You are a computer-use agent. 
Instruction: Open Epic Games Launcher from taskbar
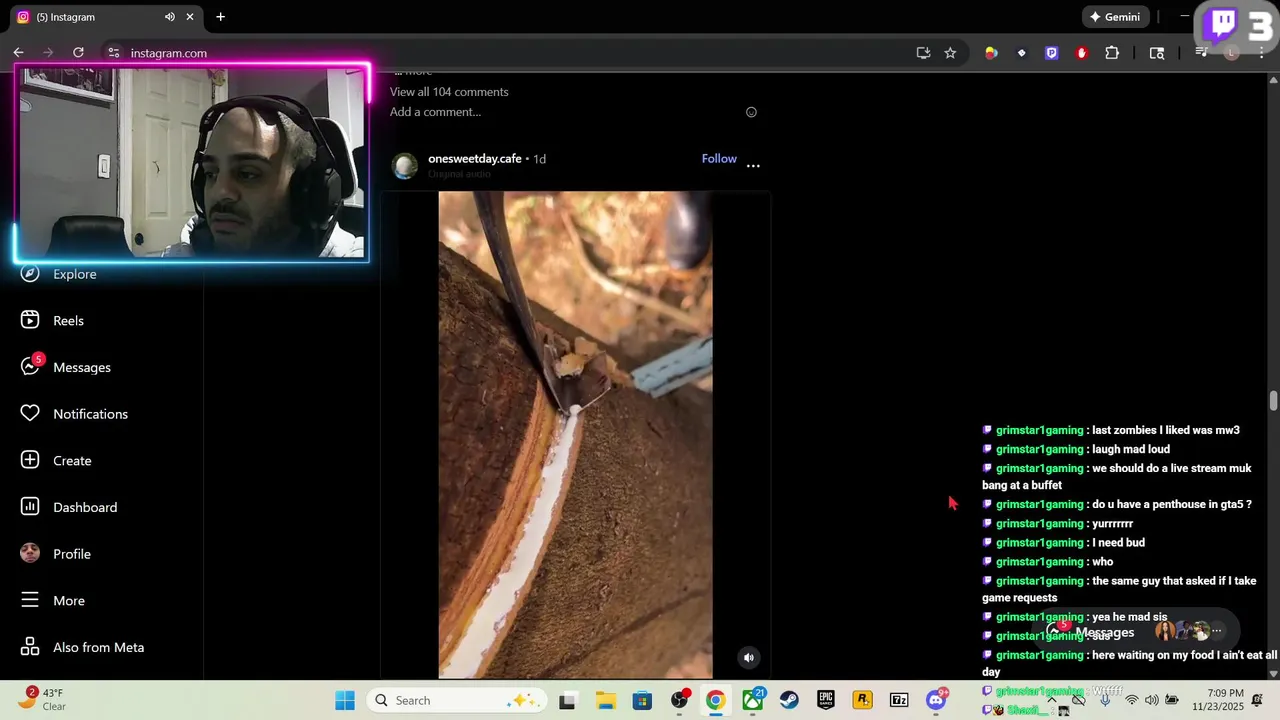coord(826,700)
